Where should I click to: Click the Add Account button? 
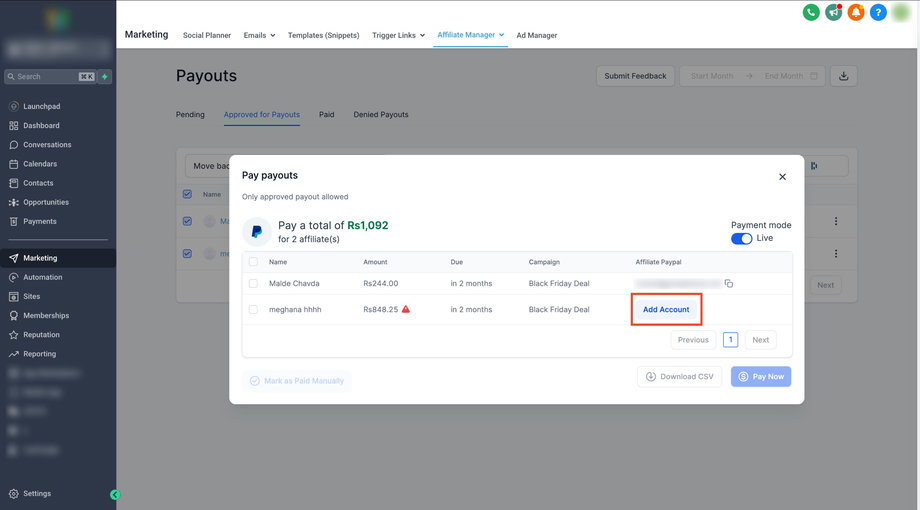click(666, 310)
